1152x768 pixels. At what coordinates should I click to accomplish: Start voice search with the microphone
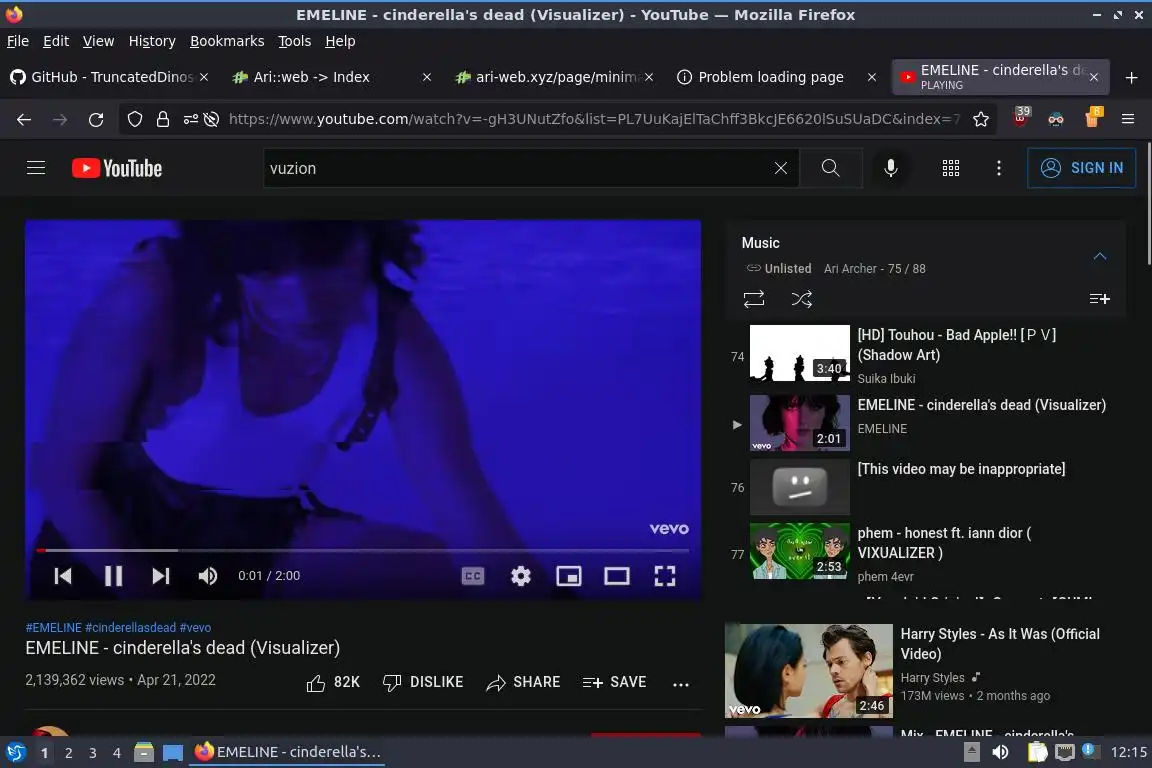click(890, 168)
